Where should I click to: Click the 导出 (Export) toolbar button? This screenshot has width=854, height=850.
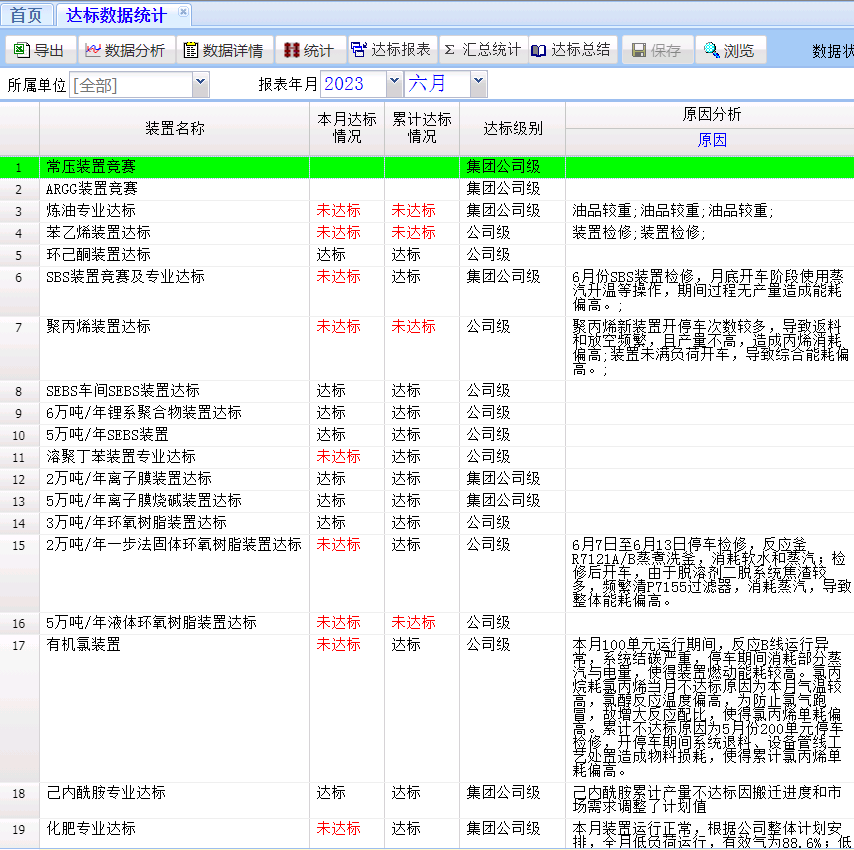pos(40,50)
